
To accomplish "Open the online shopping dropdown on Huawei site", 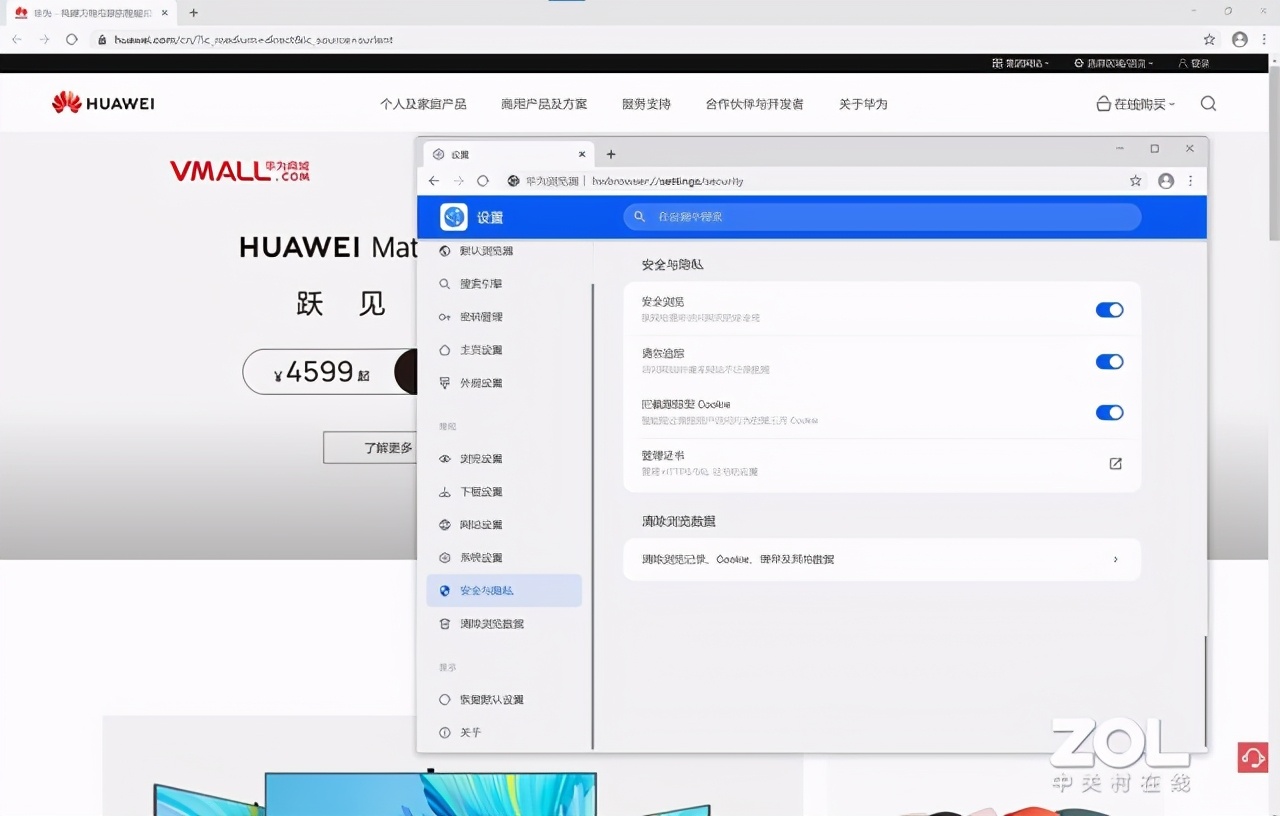I will [1136, 104].
